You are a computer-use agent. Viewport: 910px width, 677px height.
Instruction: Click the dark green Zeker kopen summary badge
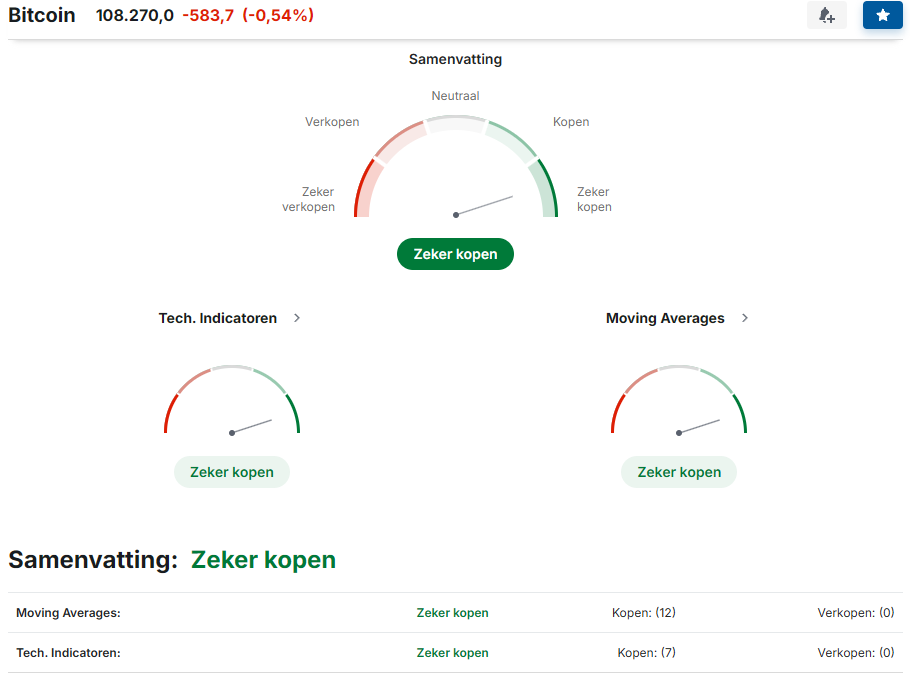coord(456,254)
